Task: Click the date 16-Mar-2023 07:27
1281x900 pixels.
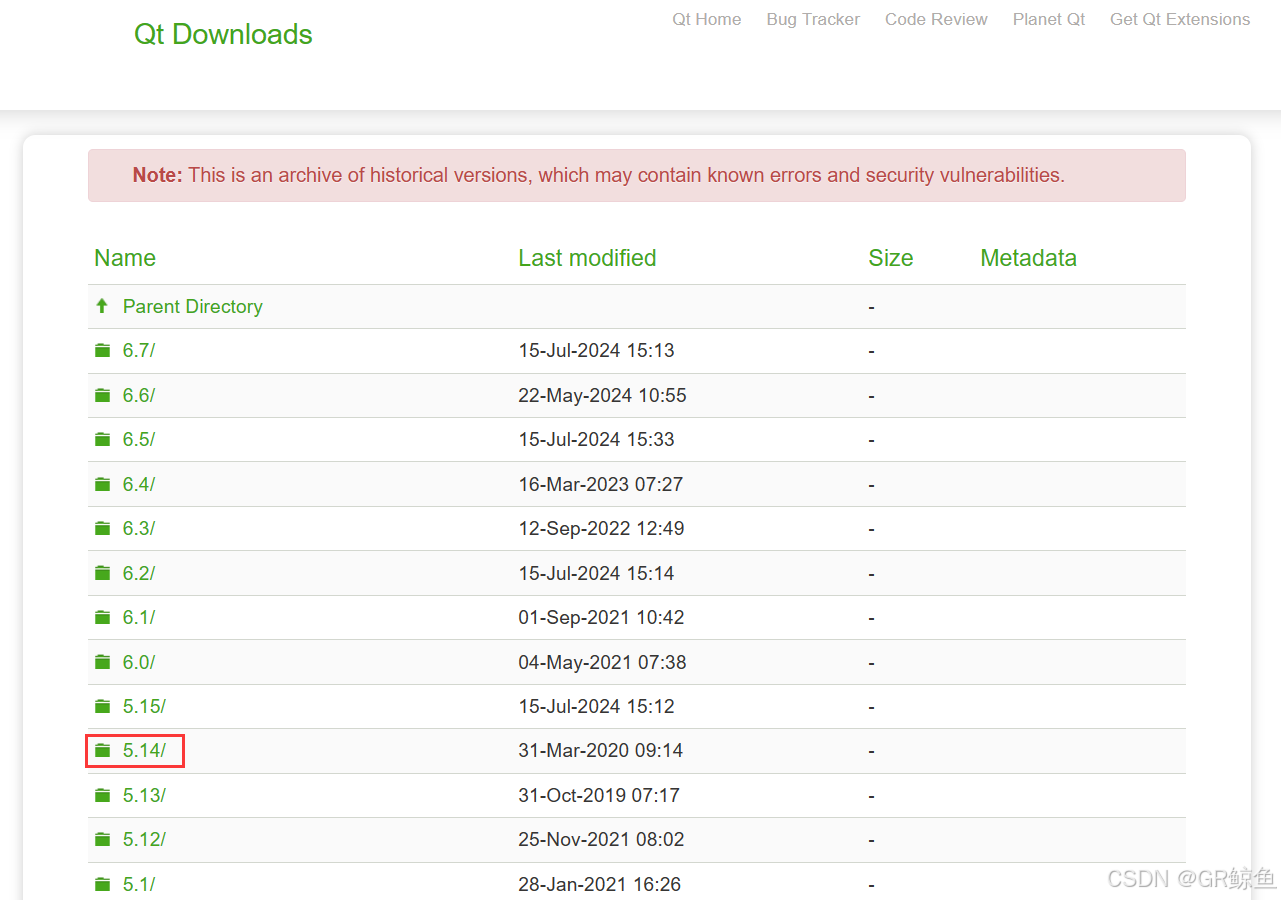Action: 600,484
